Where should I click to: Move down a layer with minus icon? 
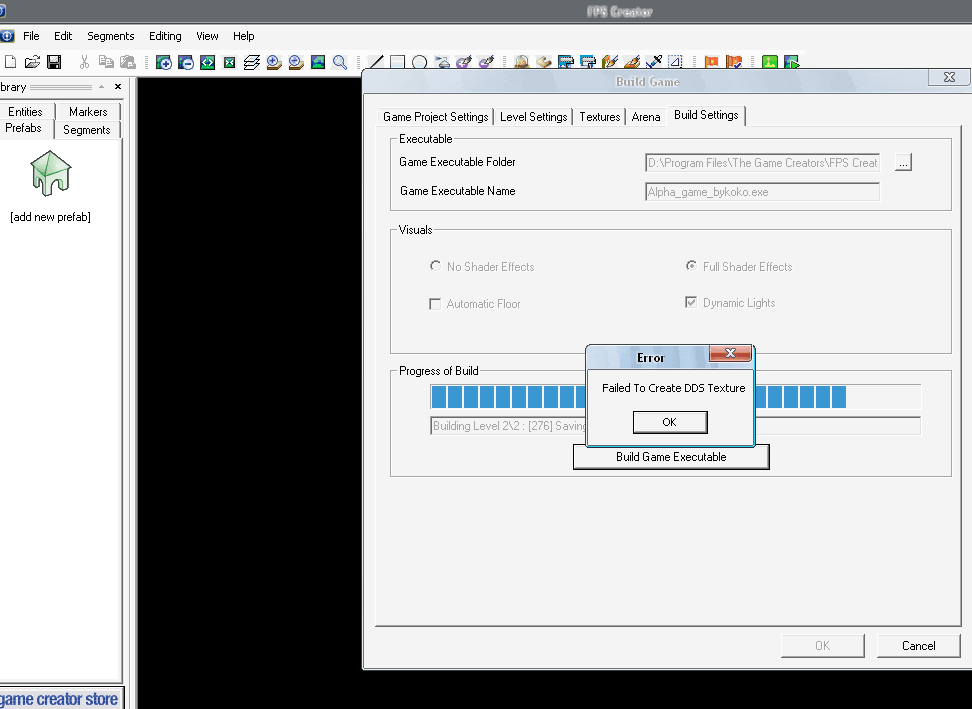296,62
